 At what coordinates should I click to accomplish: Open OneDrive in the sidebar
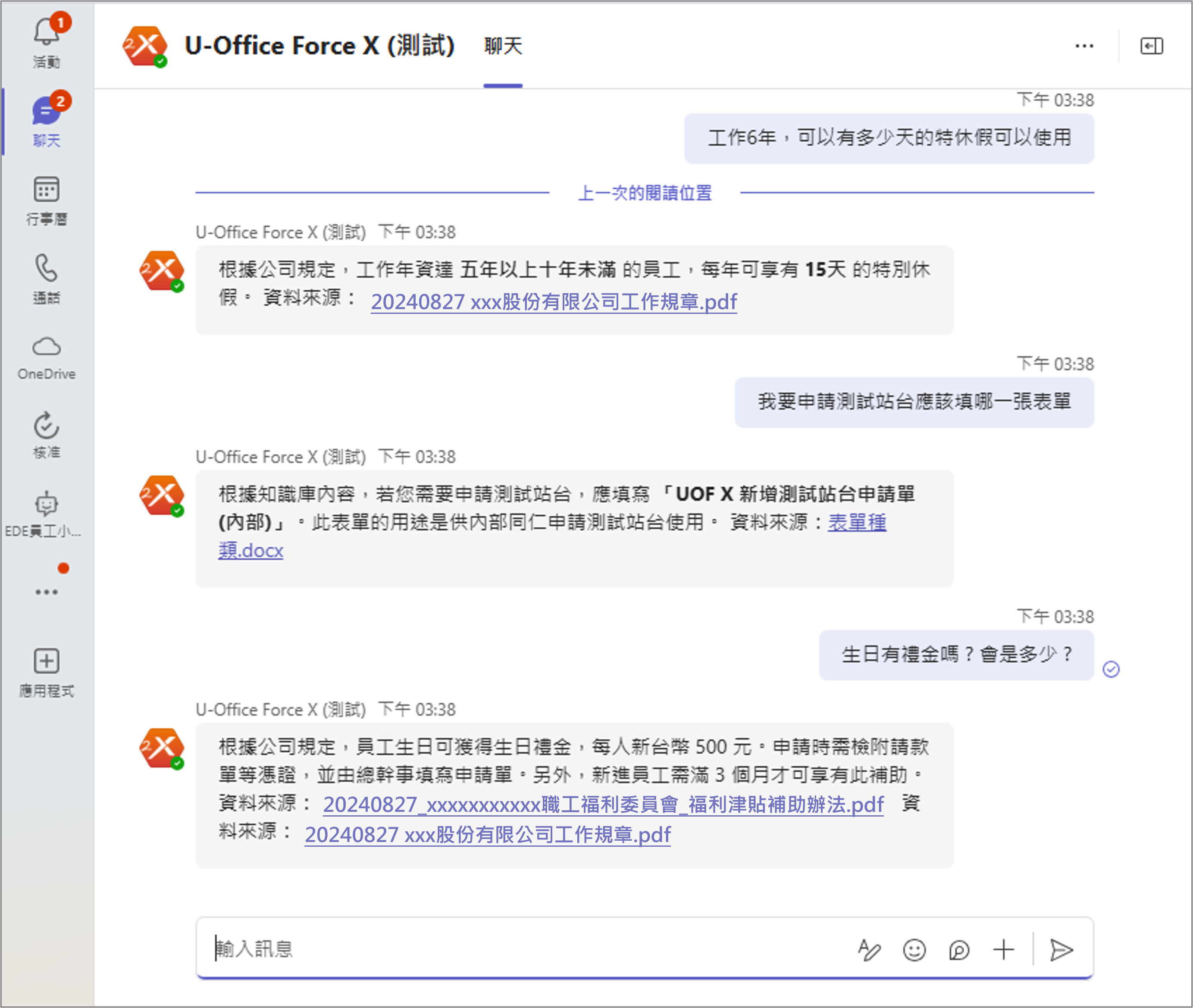coord(47,358)
